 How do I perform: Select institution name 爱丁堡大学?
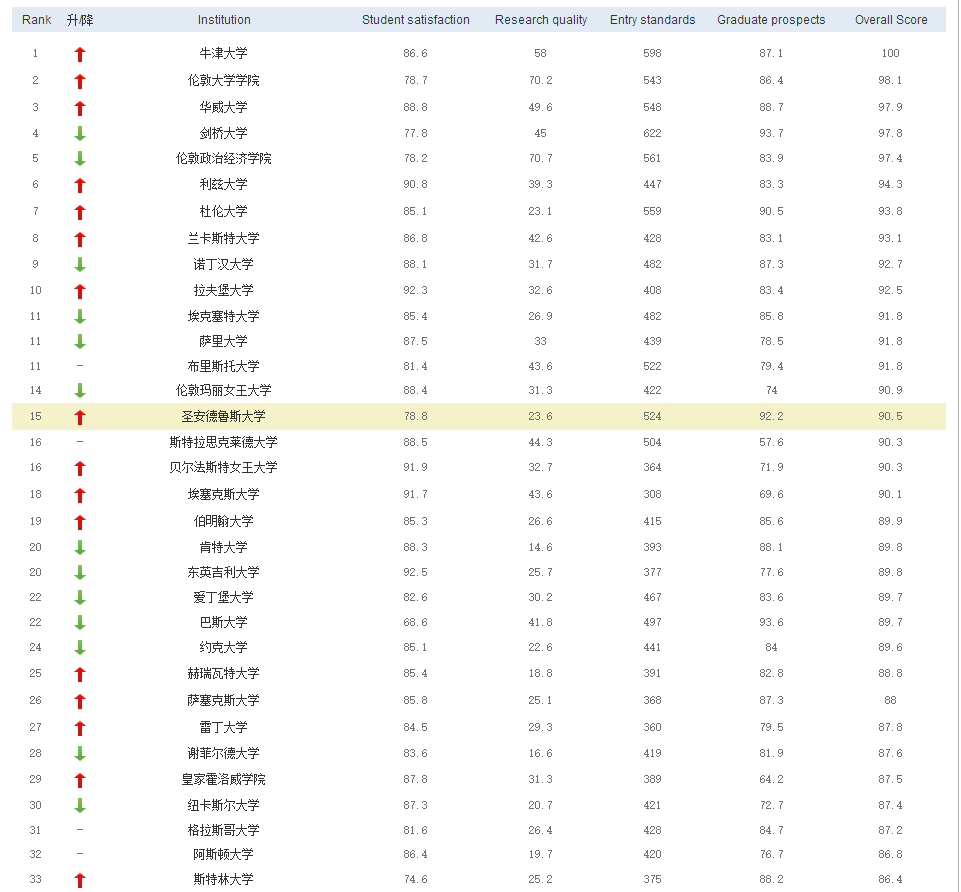(x=224, y=597)
